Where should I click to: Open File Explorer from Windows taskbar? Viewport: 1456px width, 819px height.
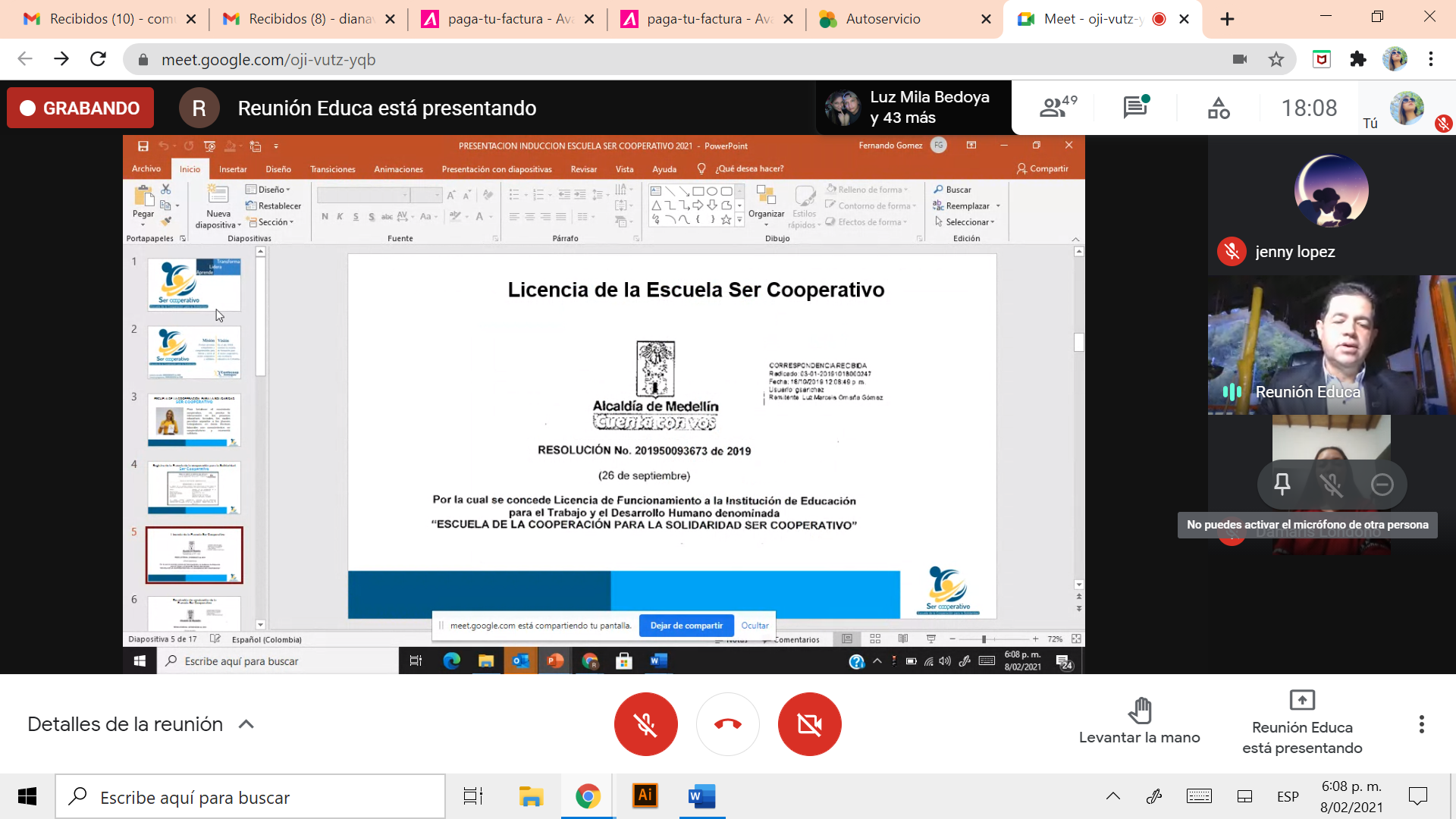click(x=531, y=796)
